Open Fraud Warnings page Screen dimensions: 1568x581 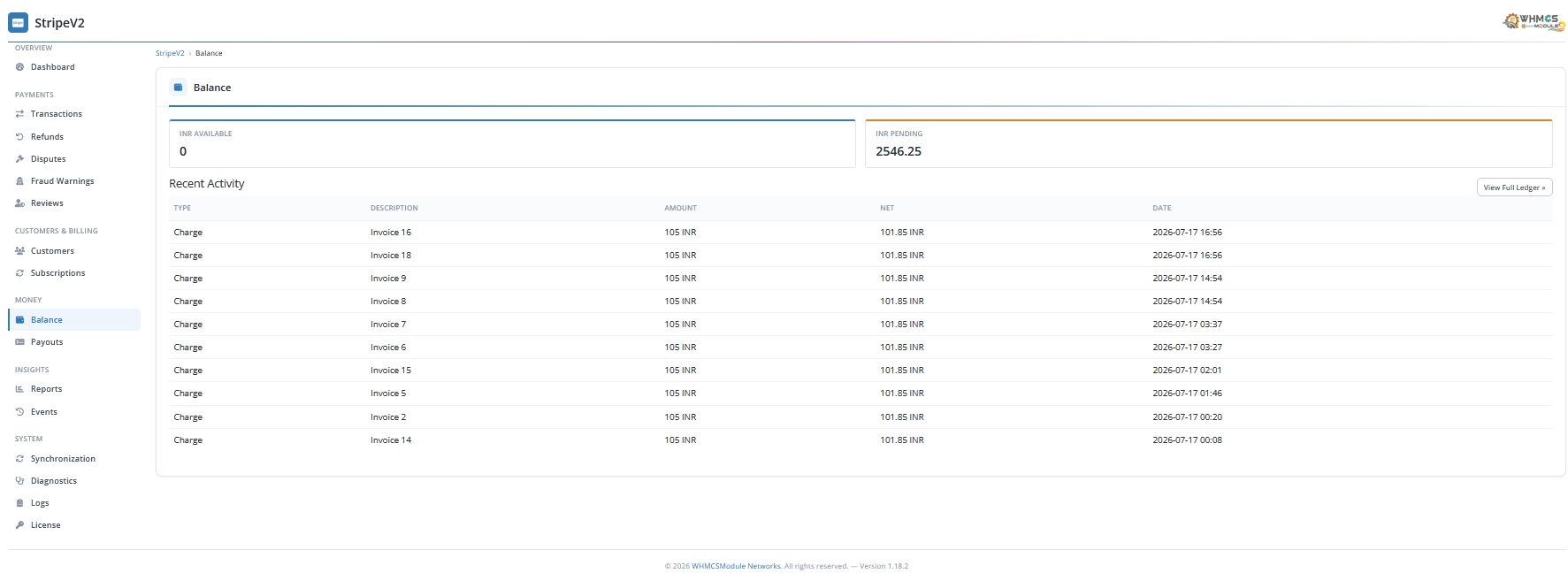click(74, 181)
